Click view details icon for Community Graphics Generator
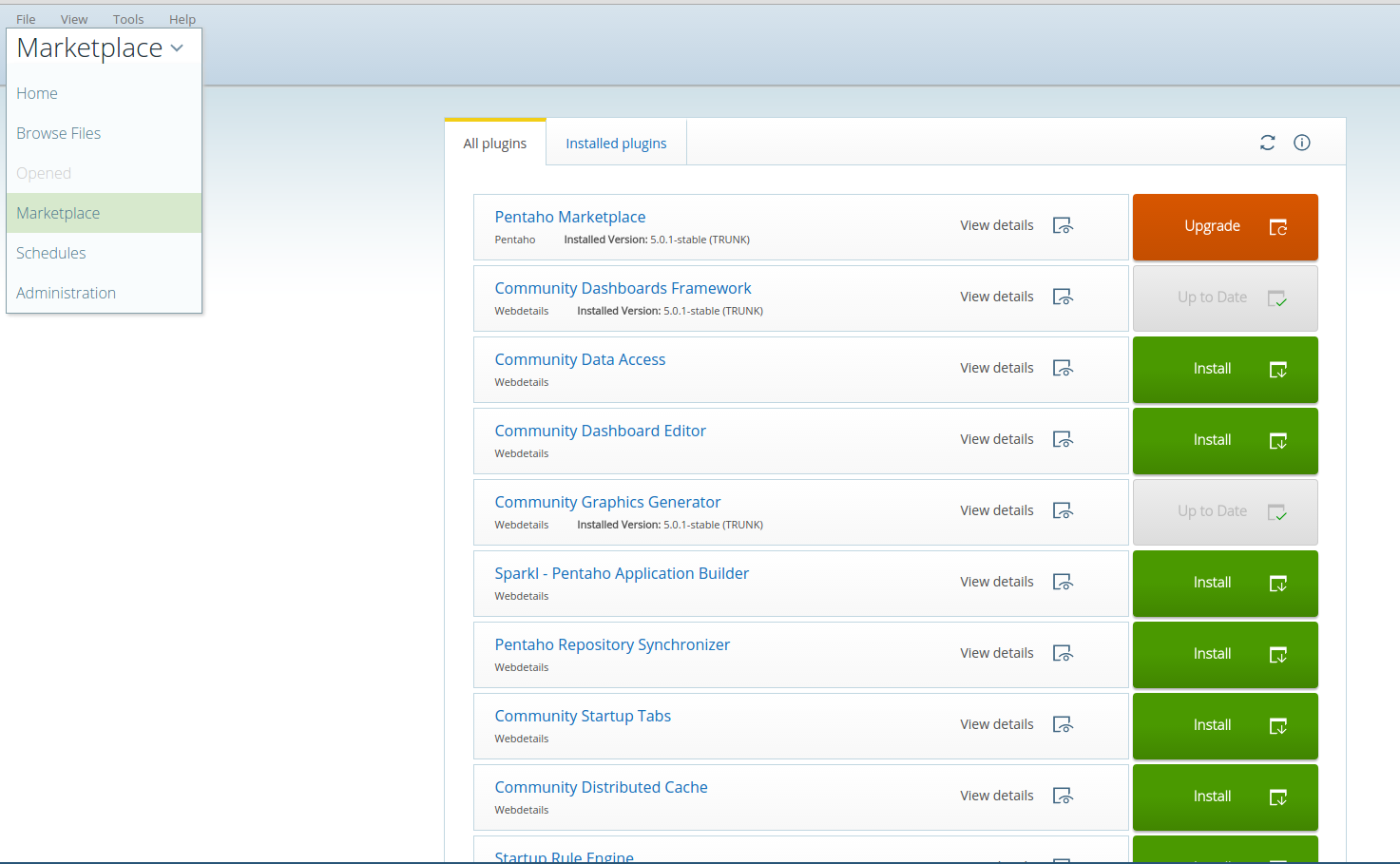Screen dimensions: 1400x864 coord(1063,511)
